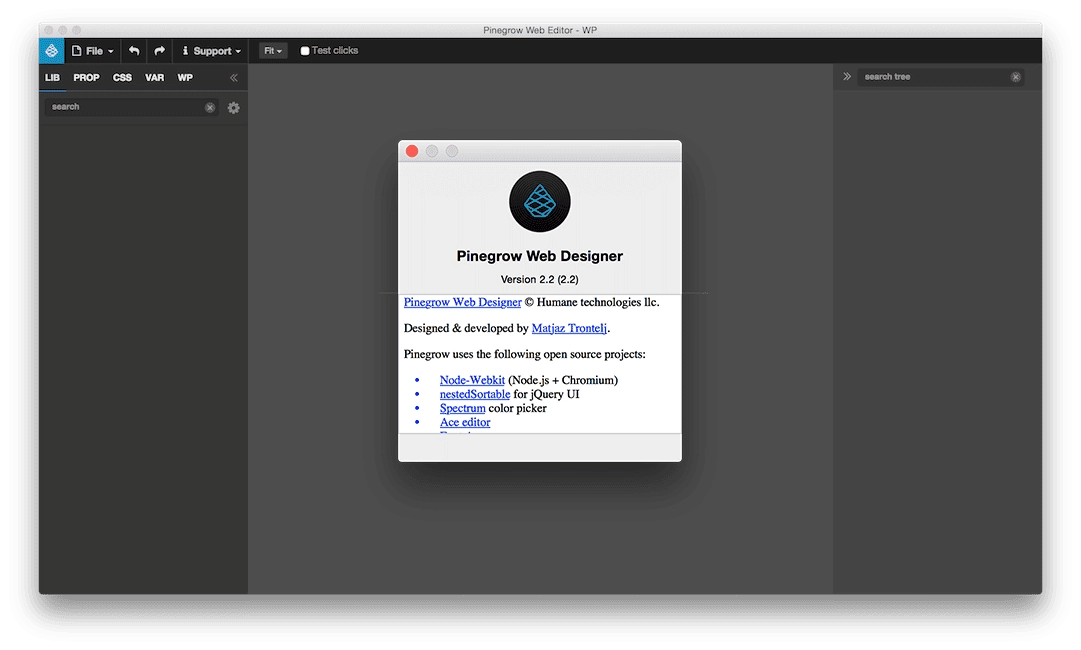Collapse the left panel with double chevron
This screenshot has height=650, width=1081.
click(234, 78)
